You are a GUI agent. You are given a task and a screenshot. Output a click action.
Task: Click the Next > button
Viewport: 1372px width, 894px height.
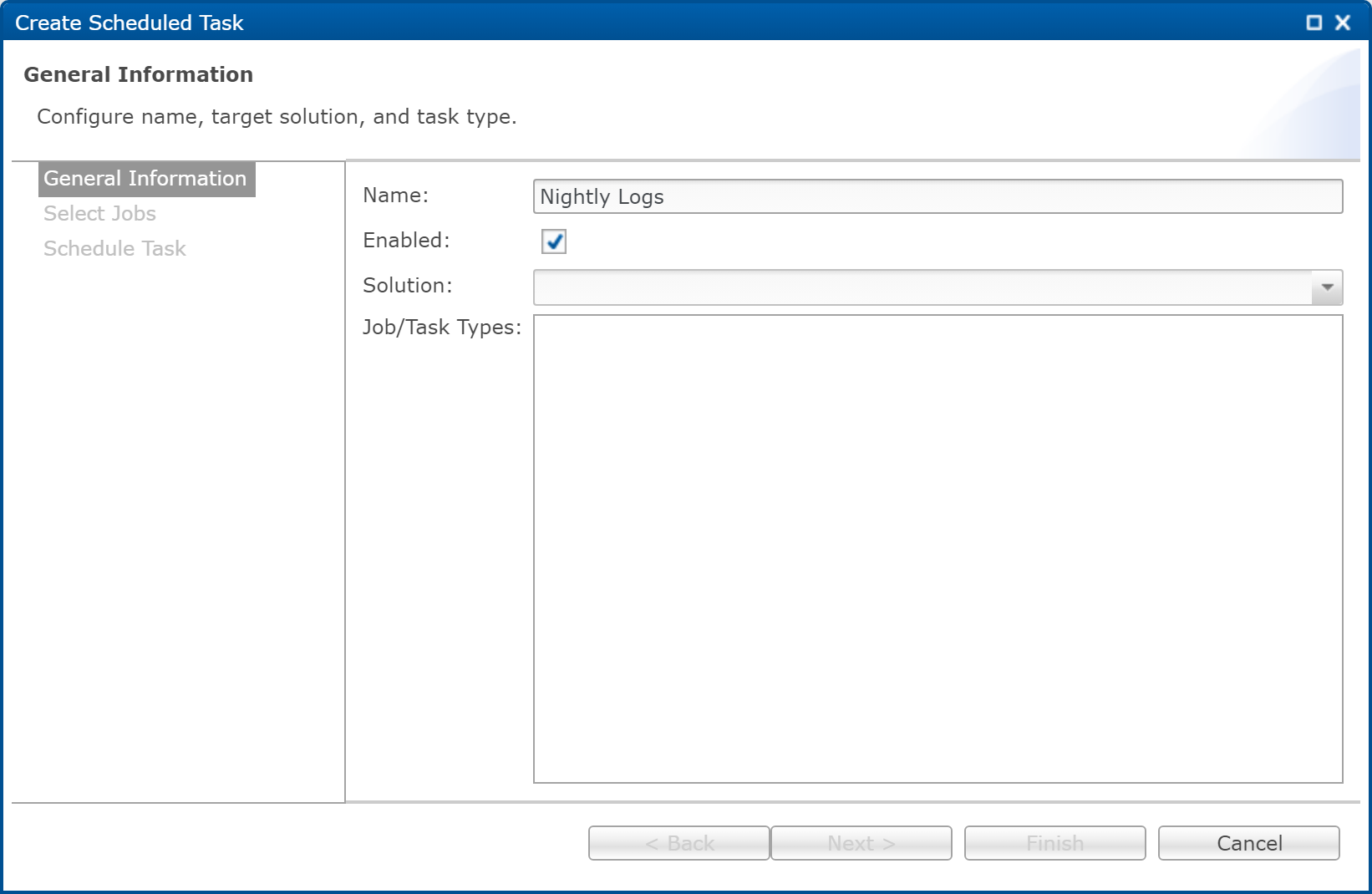click(861, 843)
